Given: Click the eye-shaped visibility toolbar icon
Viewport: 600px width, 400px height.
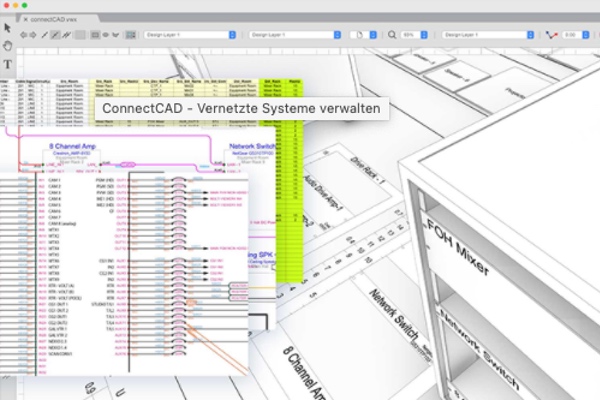Looking at the screenshot, I should click(x=106, y=35).
